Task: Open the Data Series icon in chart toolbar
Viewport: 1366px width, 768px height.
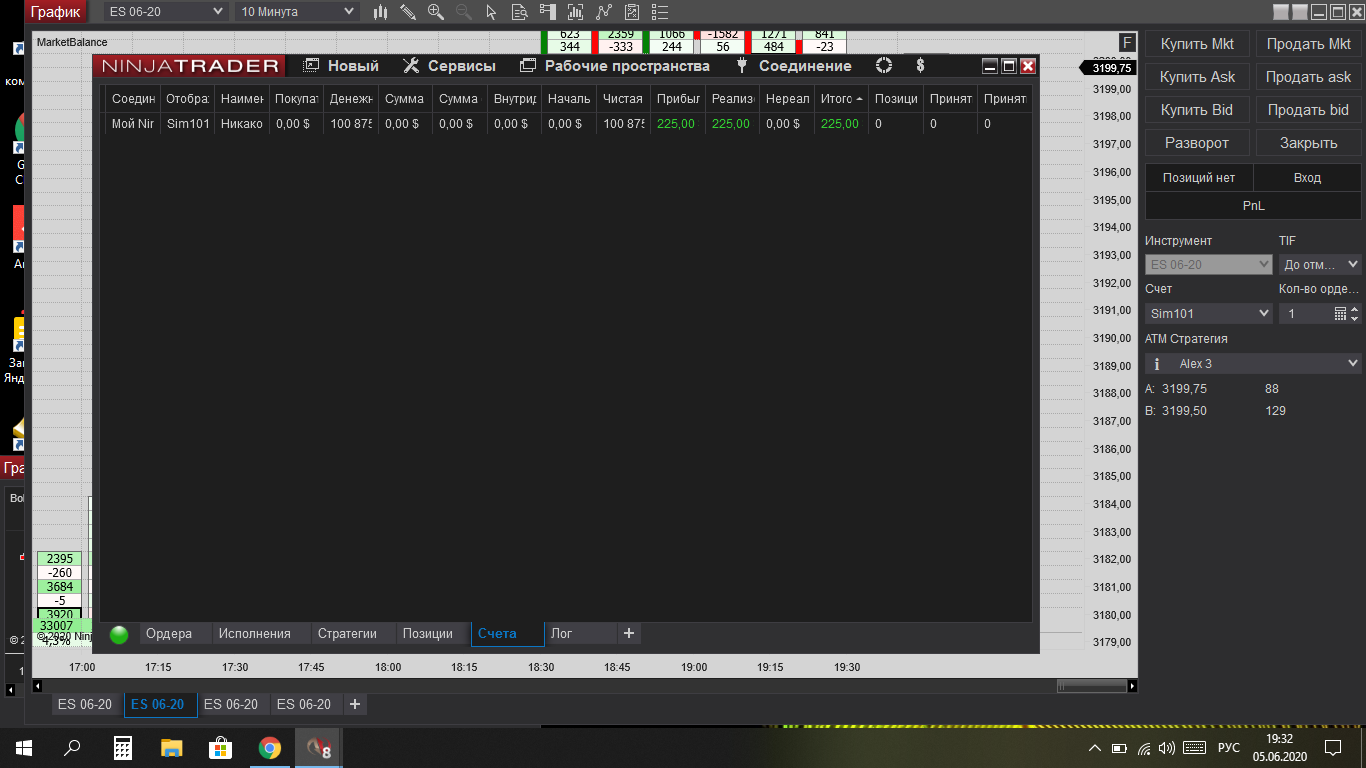Action: pyautogui.click(x=575, y=12)
